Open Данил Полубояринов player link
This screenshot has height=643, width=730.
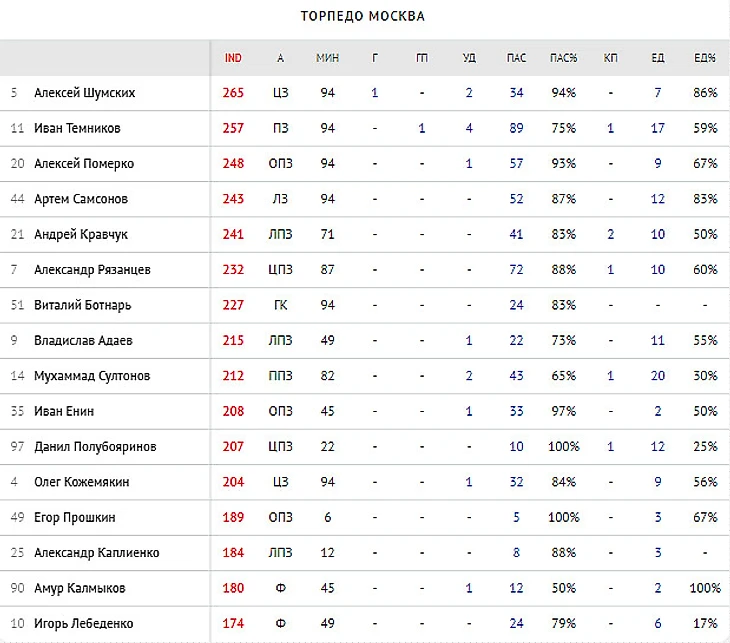[95, 446]
